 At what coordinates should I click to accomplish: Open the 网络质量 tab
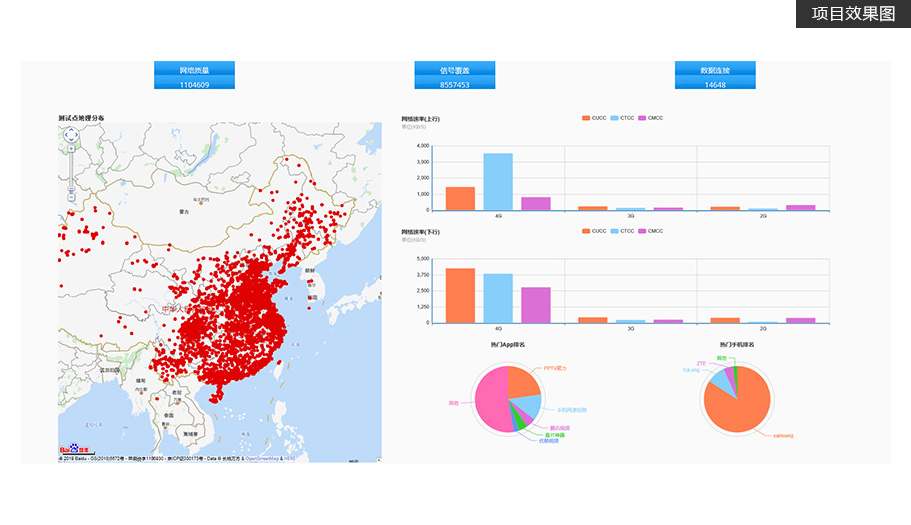click(194, 70)
